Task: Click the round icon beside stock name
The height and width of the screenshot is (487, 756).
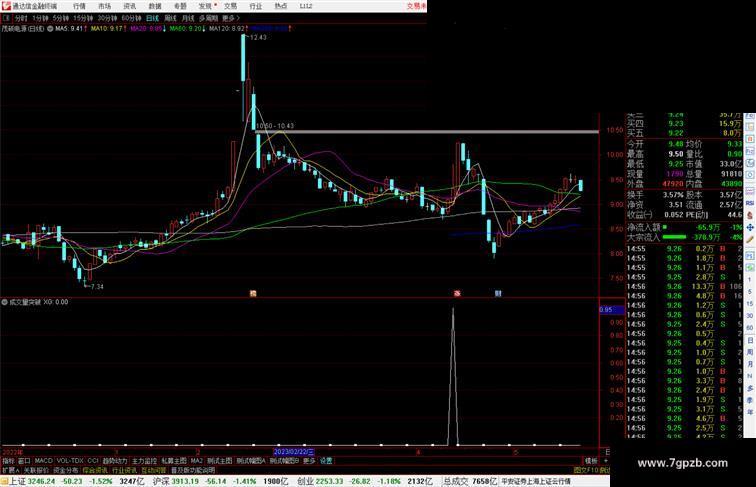Action: click(x=50, y=28)
